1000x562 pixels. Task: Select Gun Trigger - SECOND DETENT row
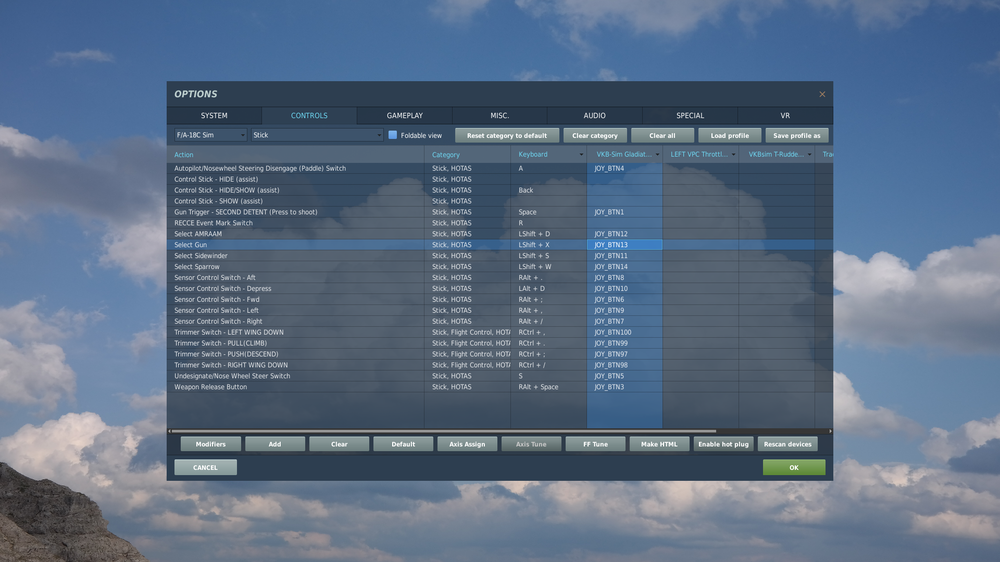coord(500,212)
